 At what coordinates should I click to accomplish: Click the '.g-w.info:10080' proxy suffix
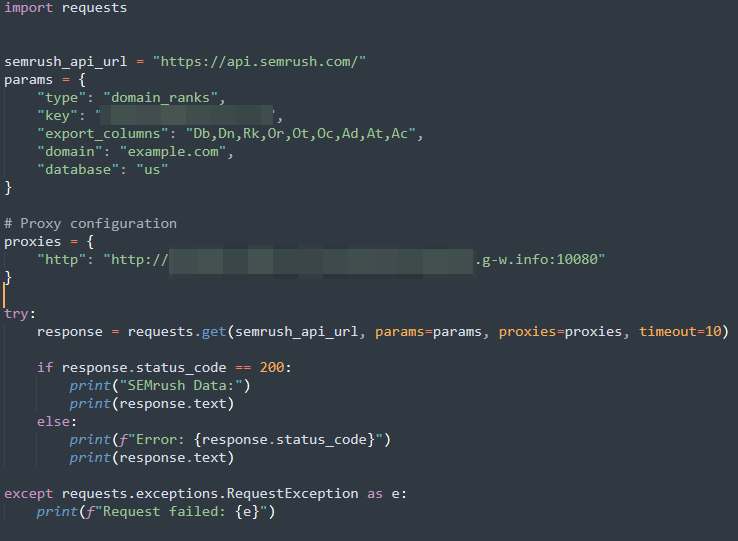coord(536,259)
